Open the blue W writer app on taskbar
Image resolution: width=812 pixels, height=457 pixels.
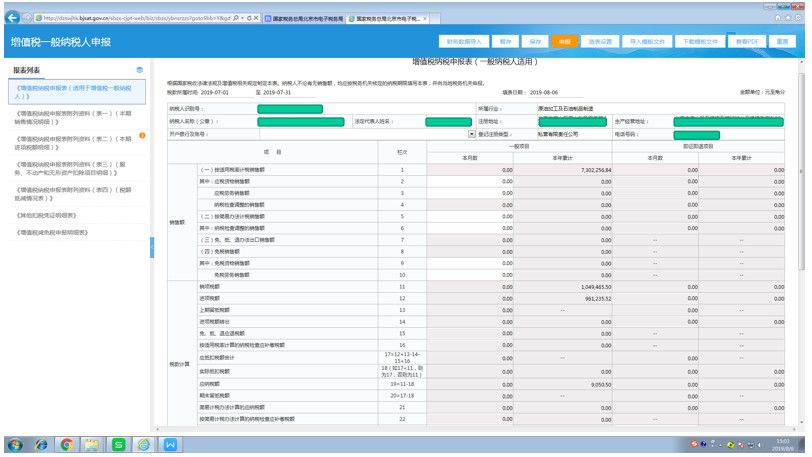click(170, 445)
